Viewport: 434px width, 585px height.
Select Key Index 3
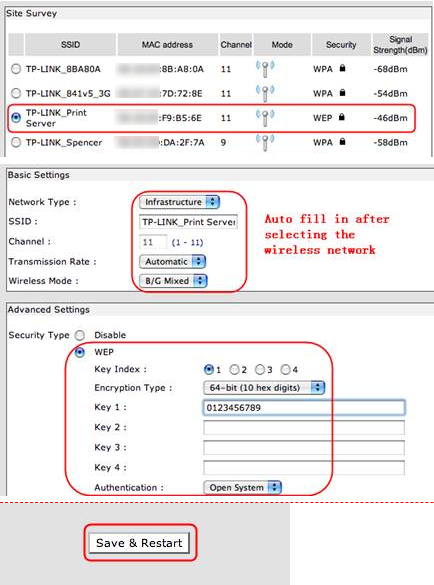pyautogui.click(x=260, y=370)
